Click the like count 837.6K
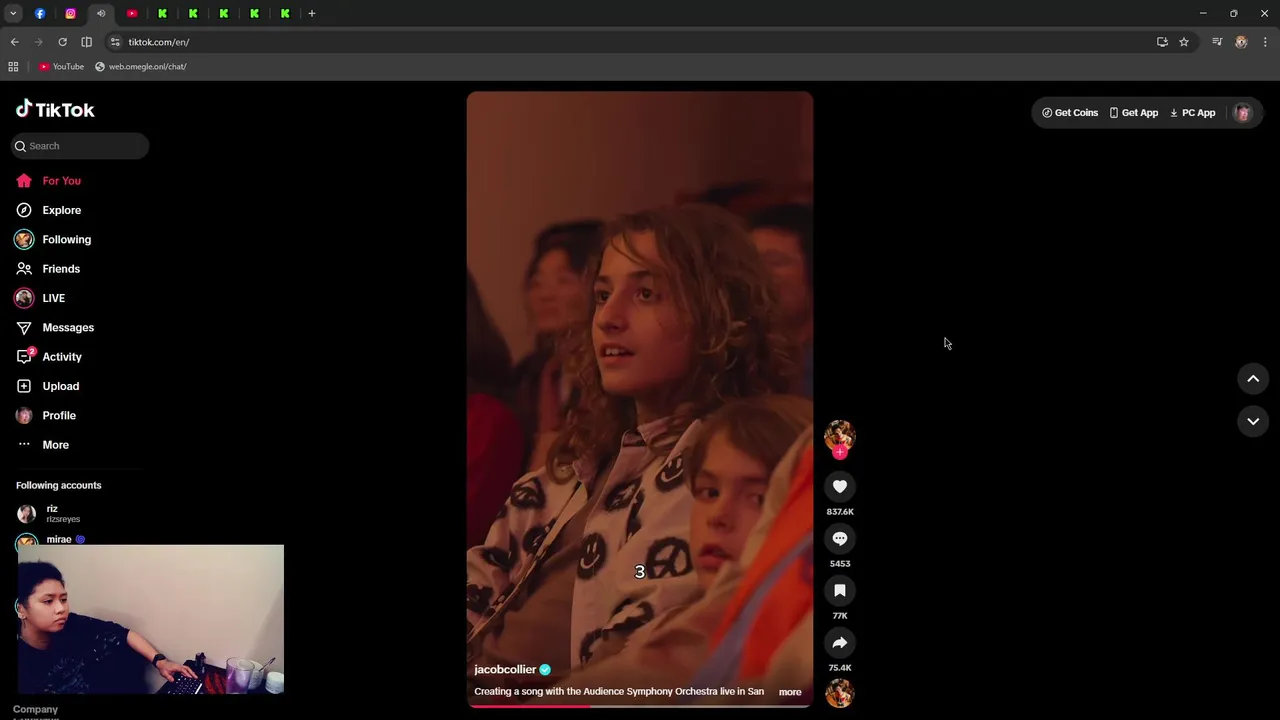 840,512
